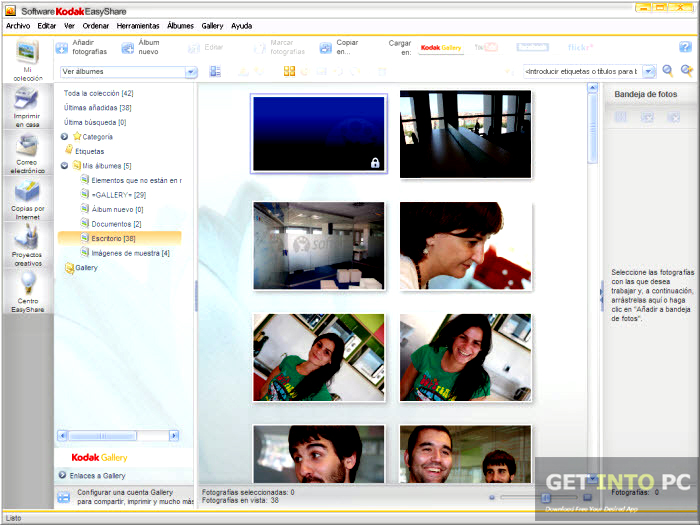Click Gallery folder icon in tree

pyautogui.click(x=69, y=268)
